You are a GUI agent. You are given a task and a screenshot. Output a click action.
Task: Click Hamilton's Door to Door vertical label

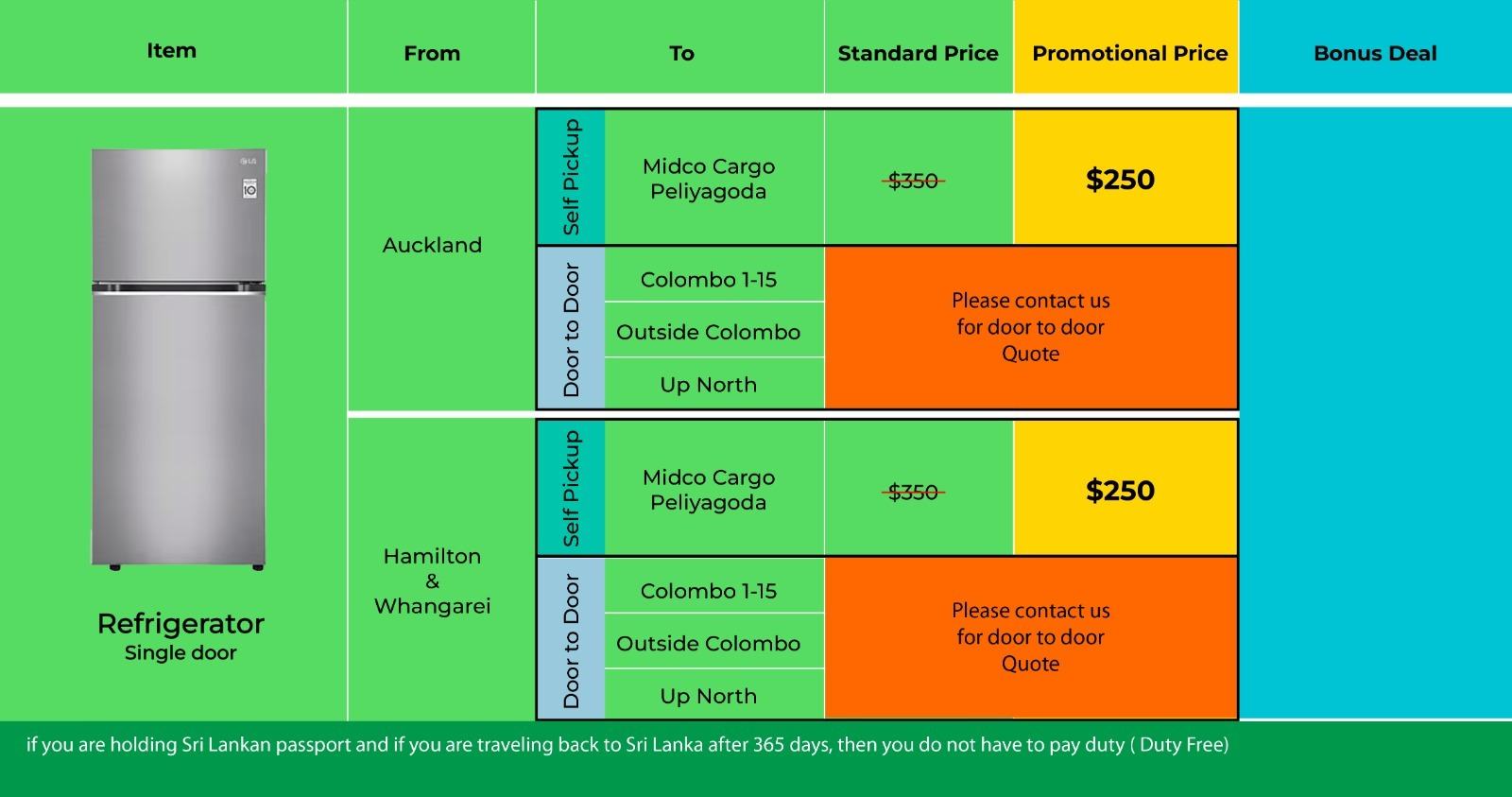[571, 639]
